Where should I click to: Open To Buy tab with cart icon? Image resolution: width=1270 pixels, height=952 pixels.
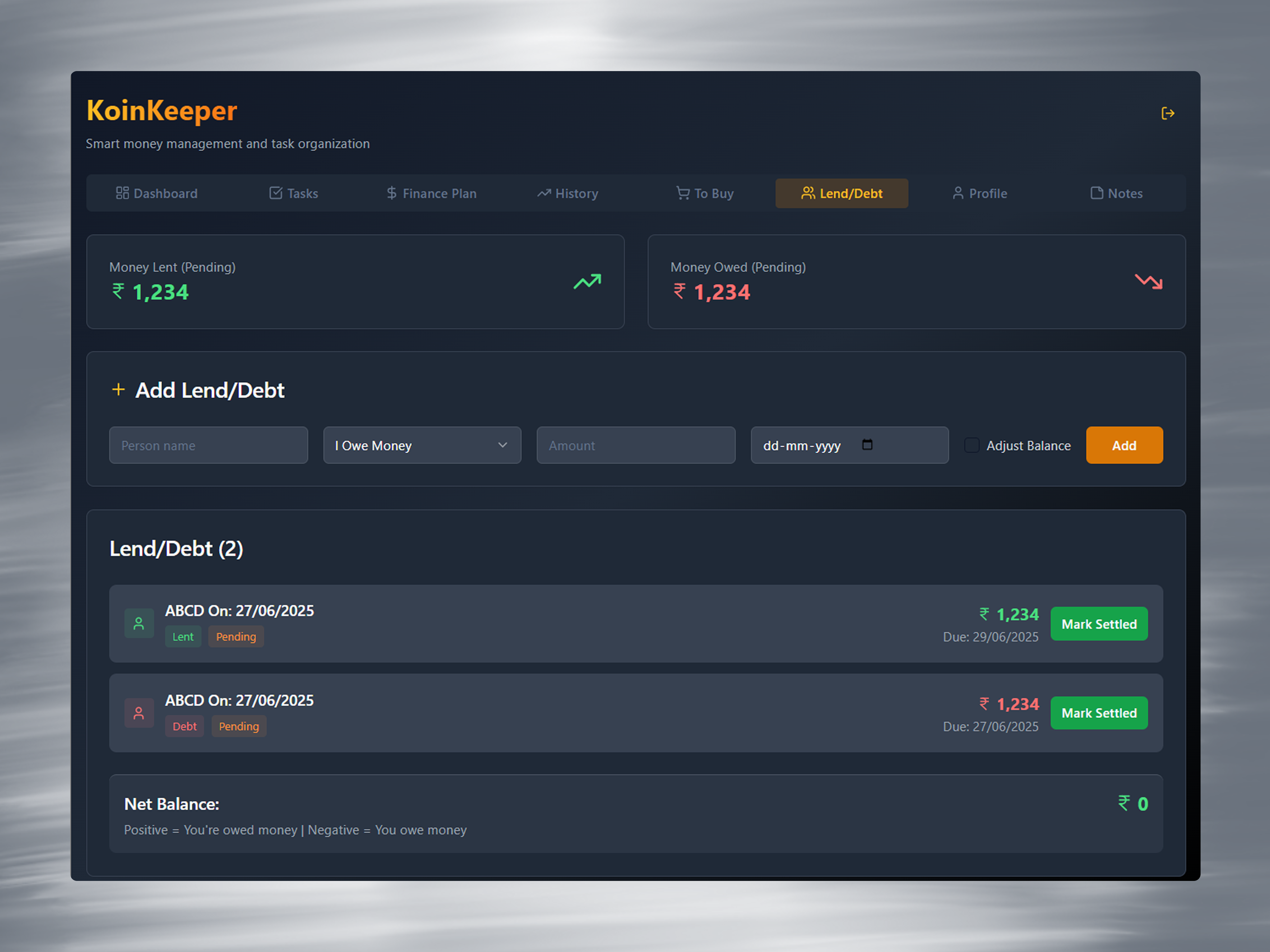pos(704,193)
